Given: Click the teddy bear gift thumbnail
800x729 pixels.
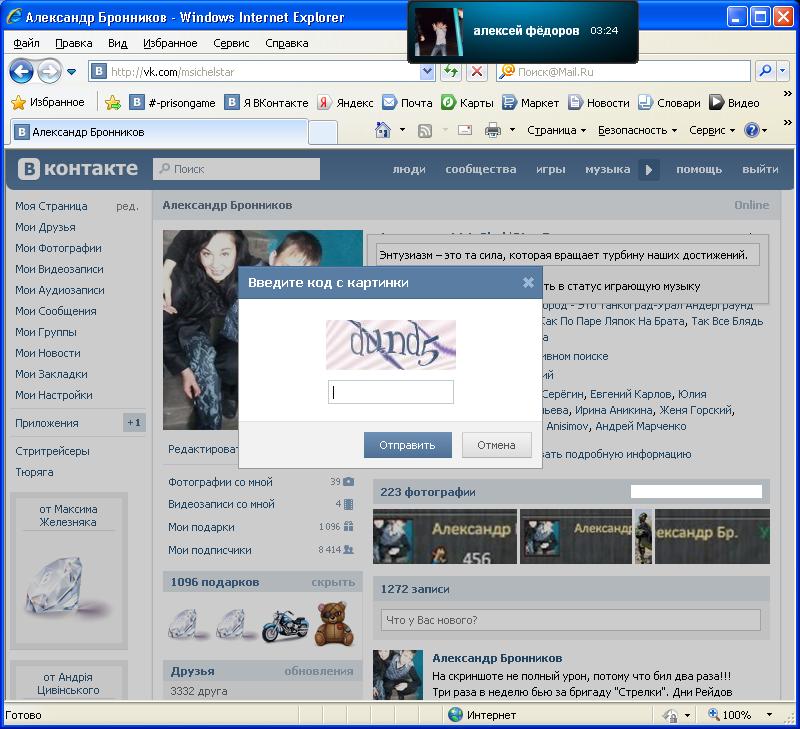Looking at the screenshot, I should [x=333, y=623].
